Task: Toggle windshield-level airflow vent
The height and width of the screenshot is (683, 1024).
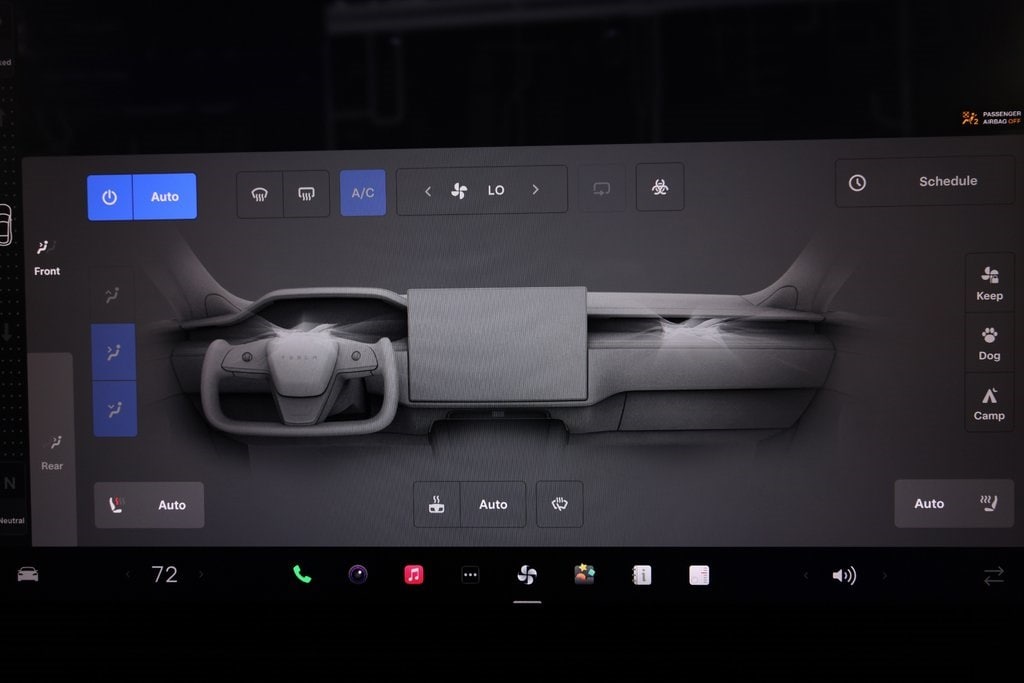Action: click(113, 294)
